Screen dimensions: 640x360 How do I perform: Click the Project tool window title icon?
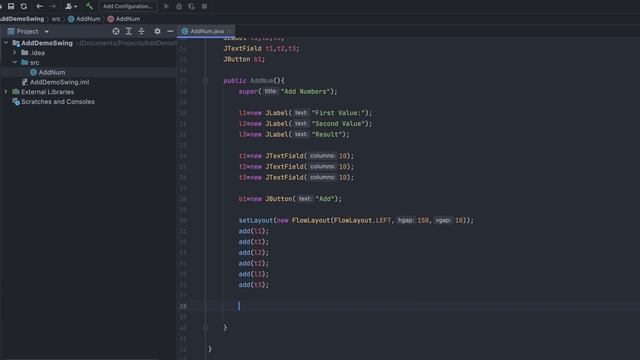tap(11, 31)
